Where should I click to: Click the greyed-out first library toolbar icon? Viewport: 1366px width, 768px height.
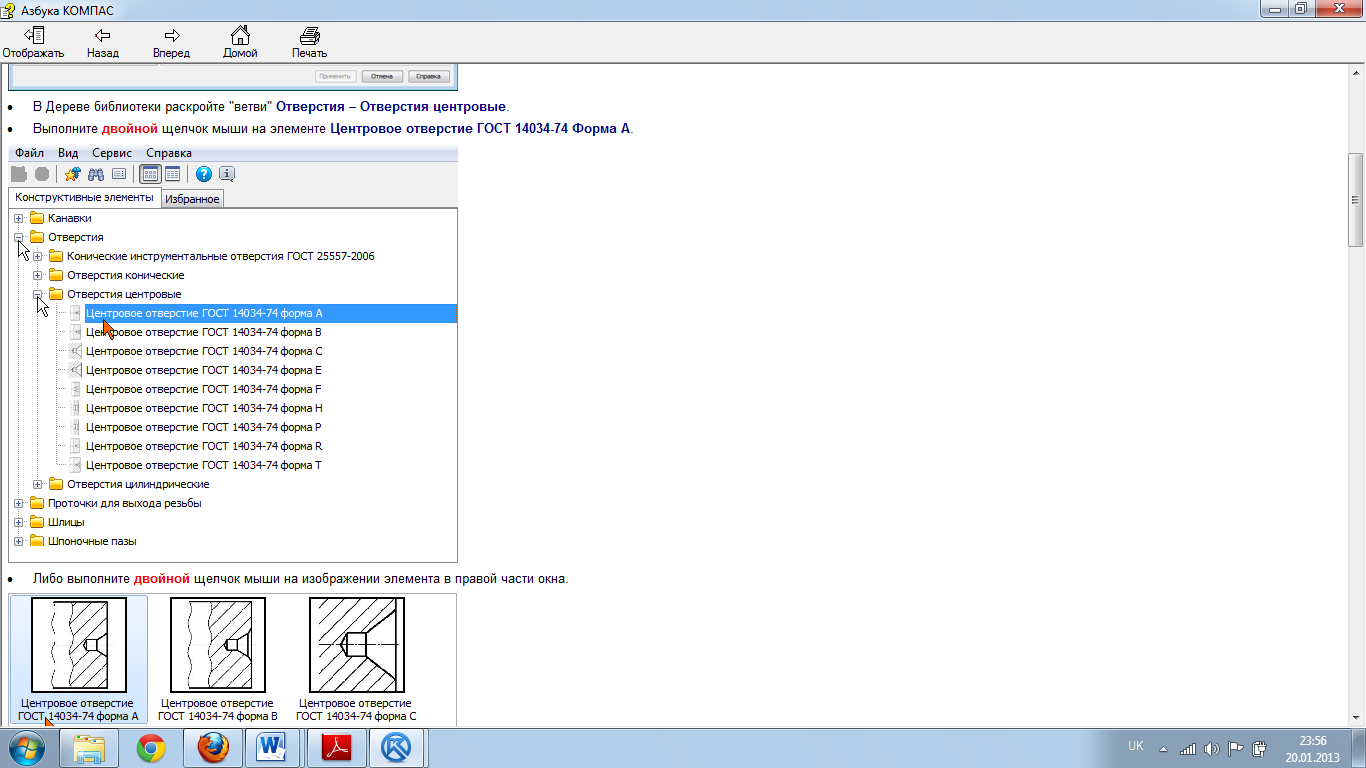[19, 174]
